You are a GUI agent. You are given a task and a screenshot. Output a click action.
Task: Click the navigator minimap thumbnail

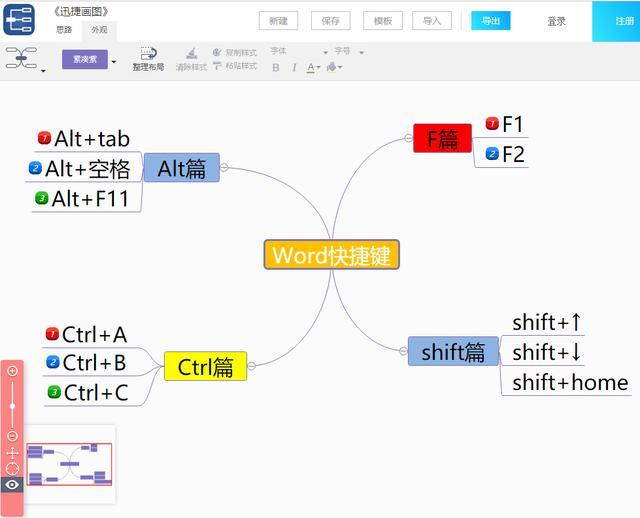tap(69, 464)
